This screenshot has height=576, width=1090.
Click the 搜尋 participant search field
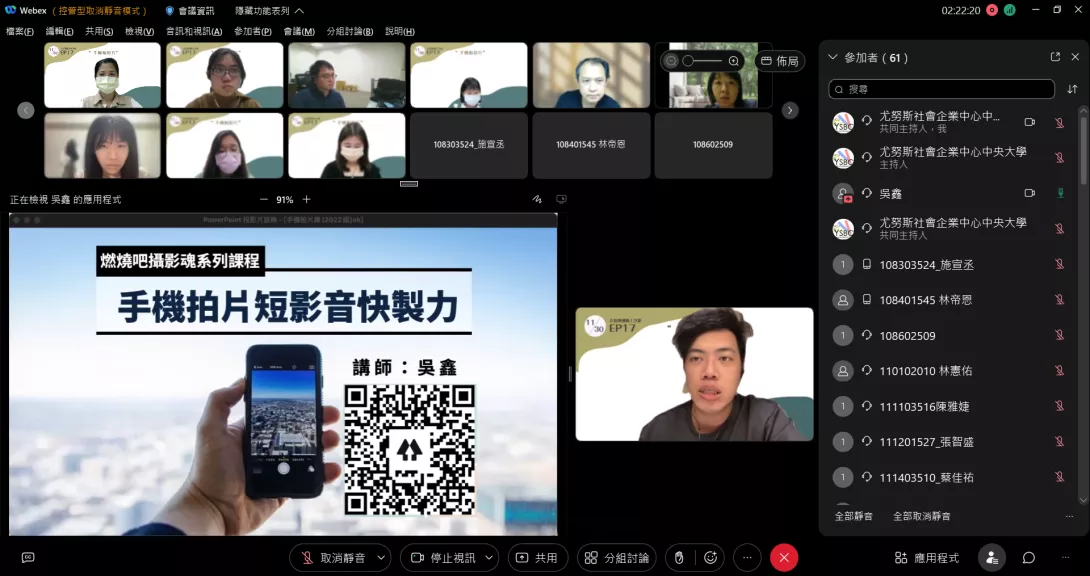coord(943,89)
